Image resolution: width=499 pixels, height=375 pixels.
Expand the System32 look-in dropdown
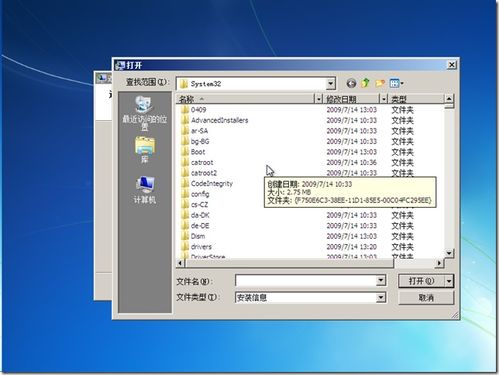(330, 84)
